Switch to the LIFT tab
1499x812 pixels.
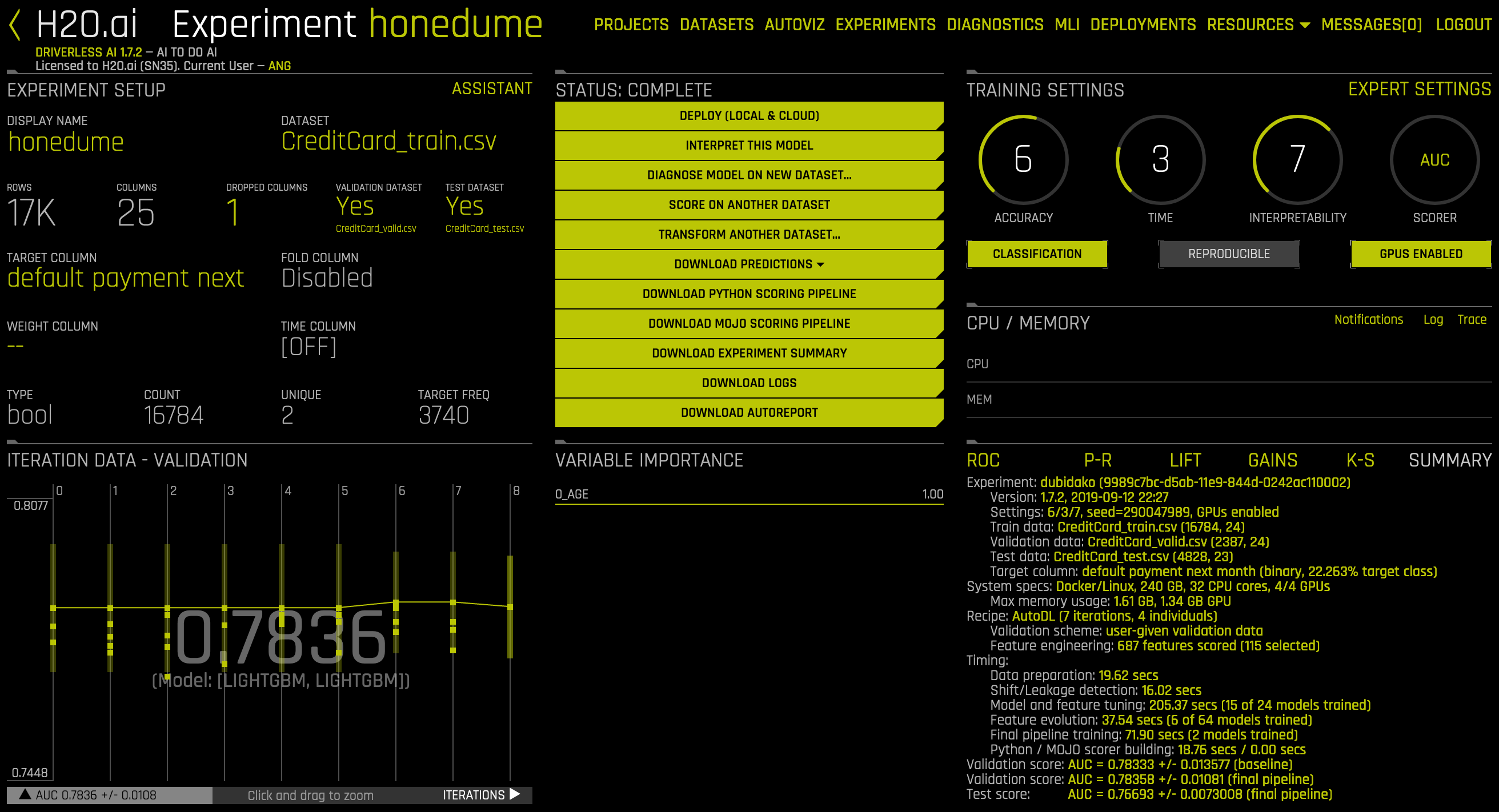click(1185, 460)
